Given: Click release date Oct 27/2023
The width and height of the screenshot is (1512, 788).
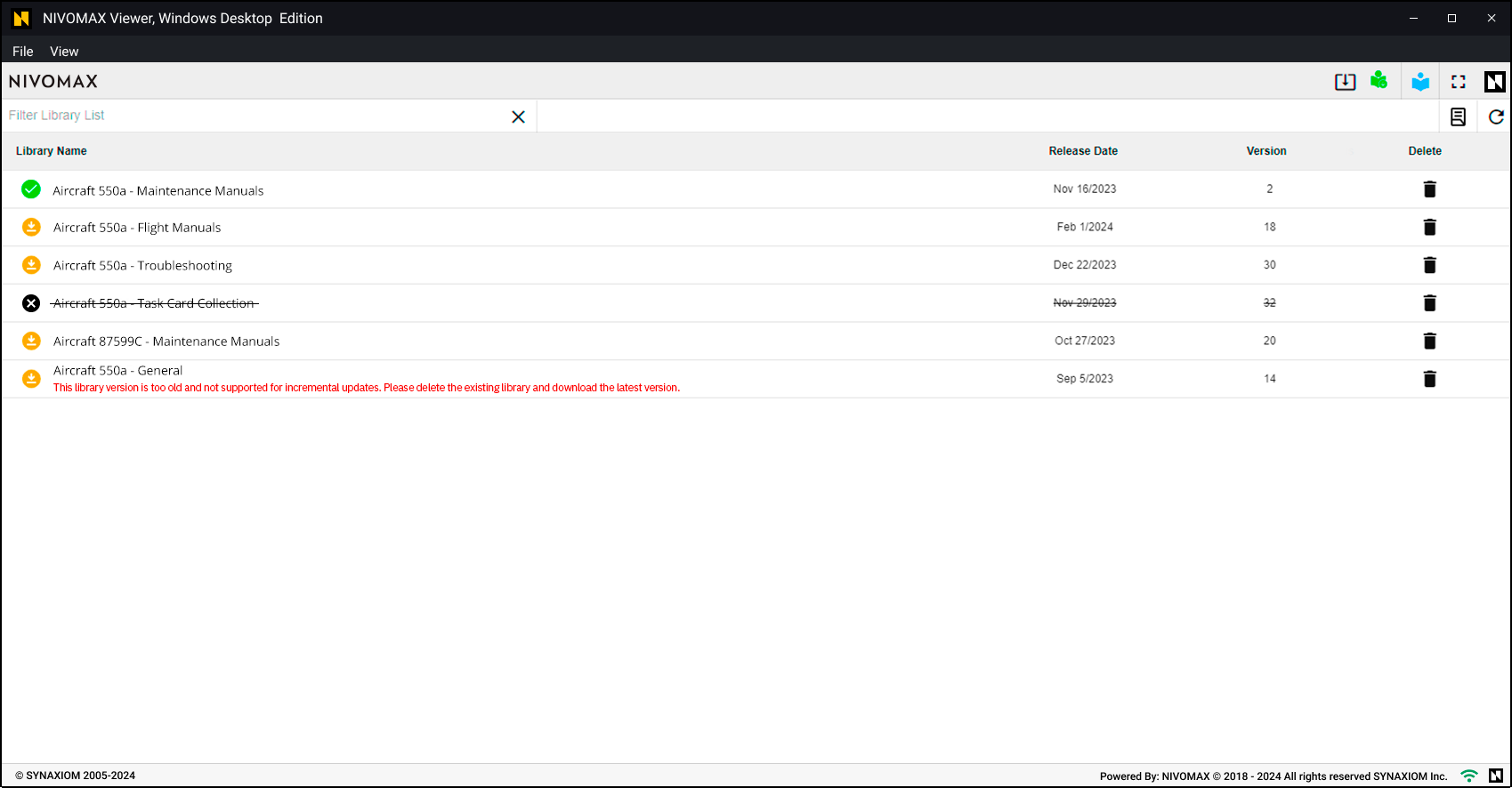Looking at the screenshot, I should coord(1085,341).
